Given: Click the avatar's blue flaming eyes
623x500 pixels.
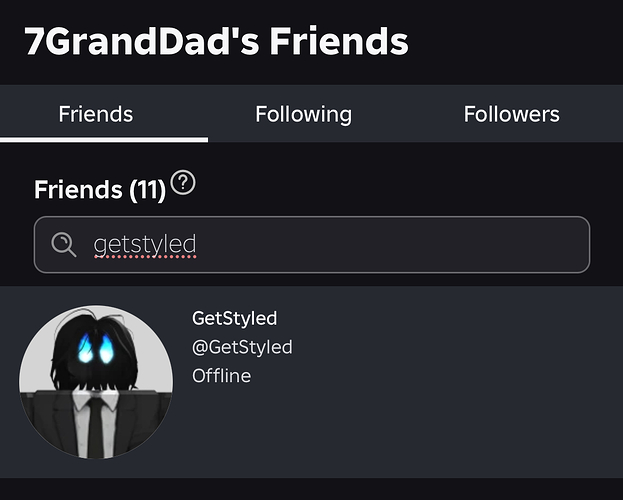Looking at the screenshot, I should point(97,349).
